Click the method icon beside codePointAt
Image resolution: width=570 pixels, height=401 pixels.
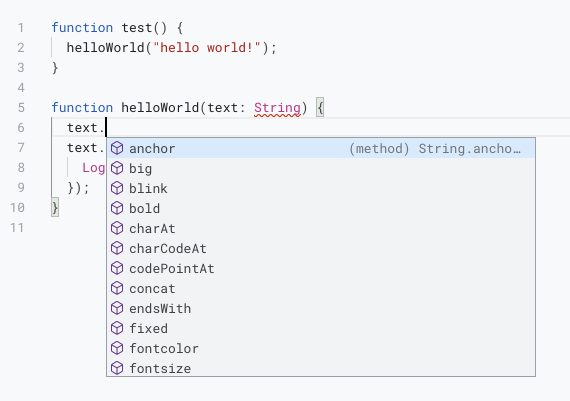coord(117,268)
